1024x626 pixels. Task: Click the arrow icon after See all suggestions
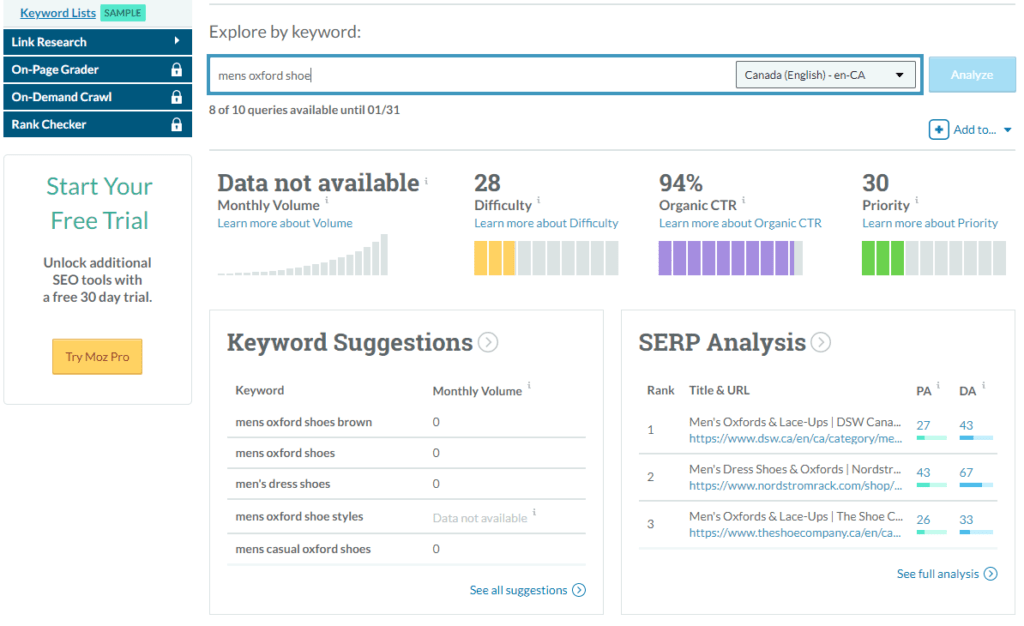(579, 590)
